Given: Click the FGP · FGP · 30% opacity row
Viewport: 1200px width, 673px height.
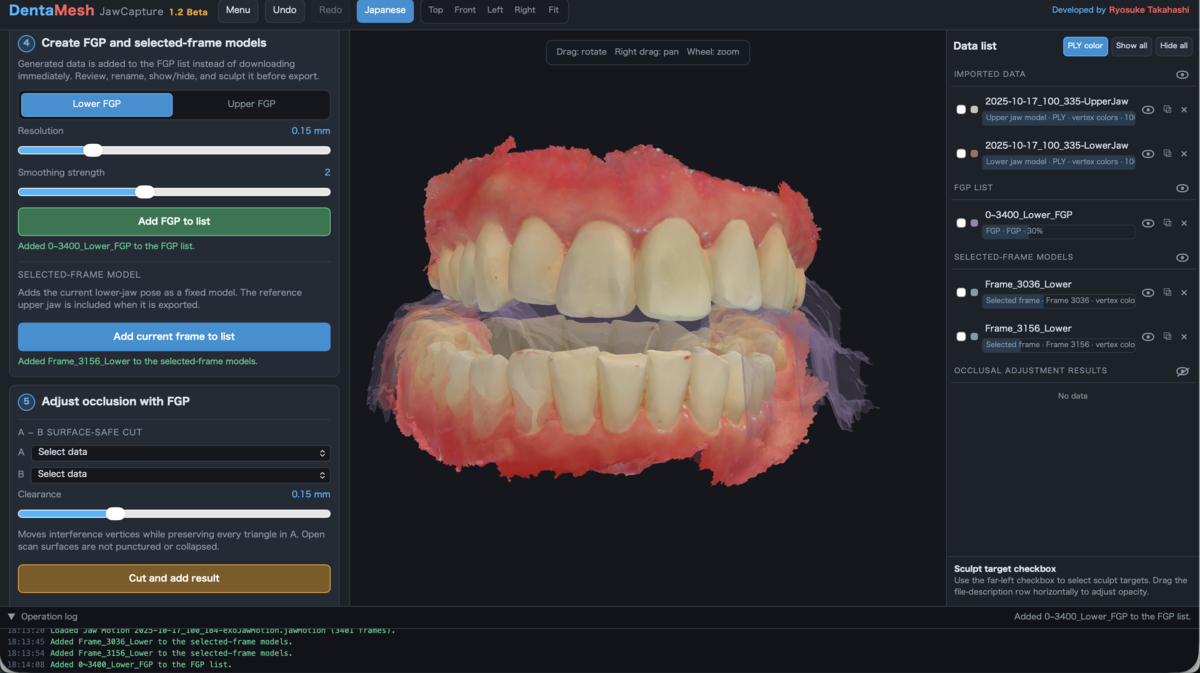Looking at the screenshot, I should pyautogui.click(x=1058, y=231).
